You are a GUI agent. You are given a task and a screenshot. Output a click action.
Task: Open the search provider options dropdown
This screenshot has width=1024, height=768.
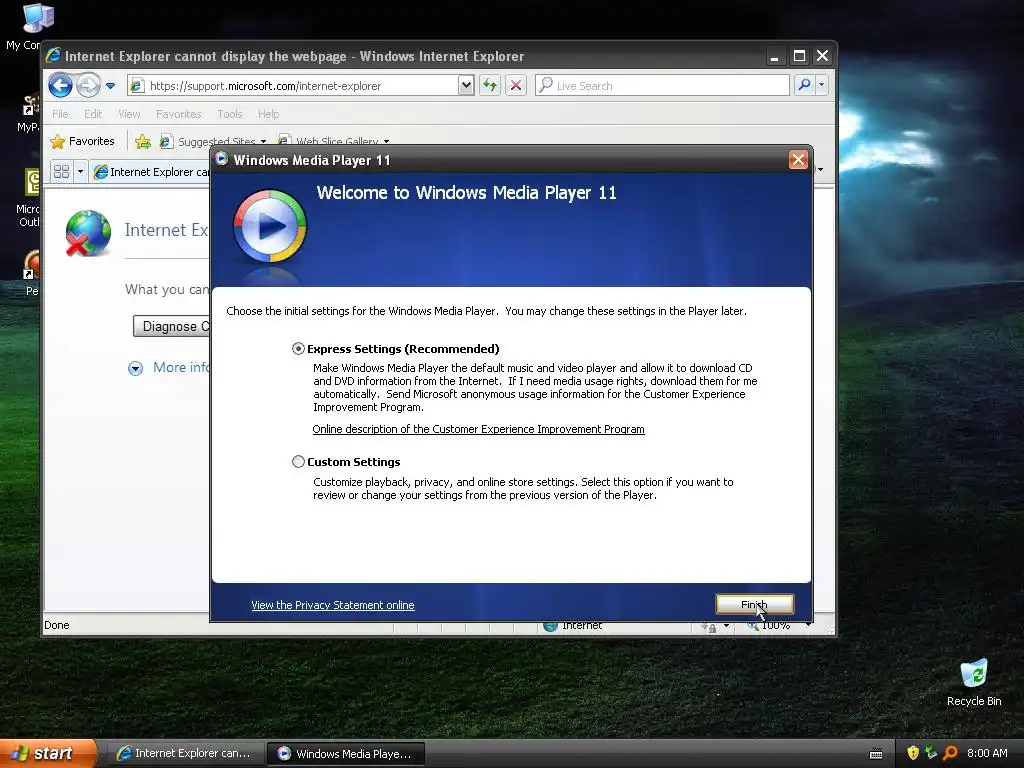coord(822,85)
